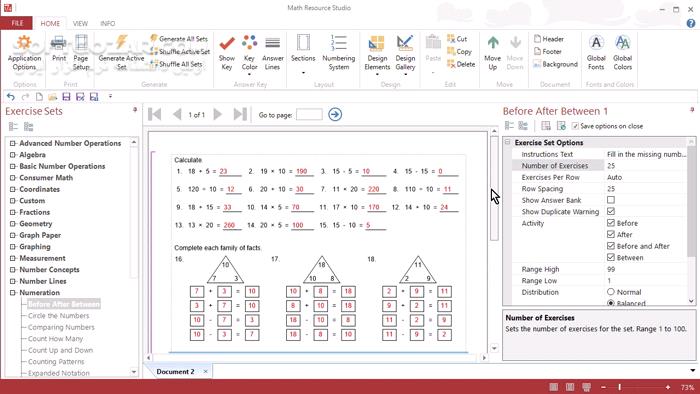Screen dimensions: 700x394
Task: Select Balanced distribution radio button
Action: (611, 303)
